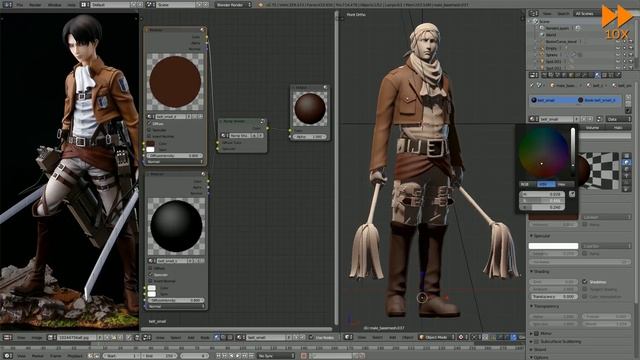640x360 pixels.
Task: Select the Compositing node tree type icon
Action: coord(223,337)
